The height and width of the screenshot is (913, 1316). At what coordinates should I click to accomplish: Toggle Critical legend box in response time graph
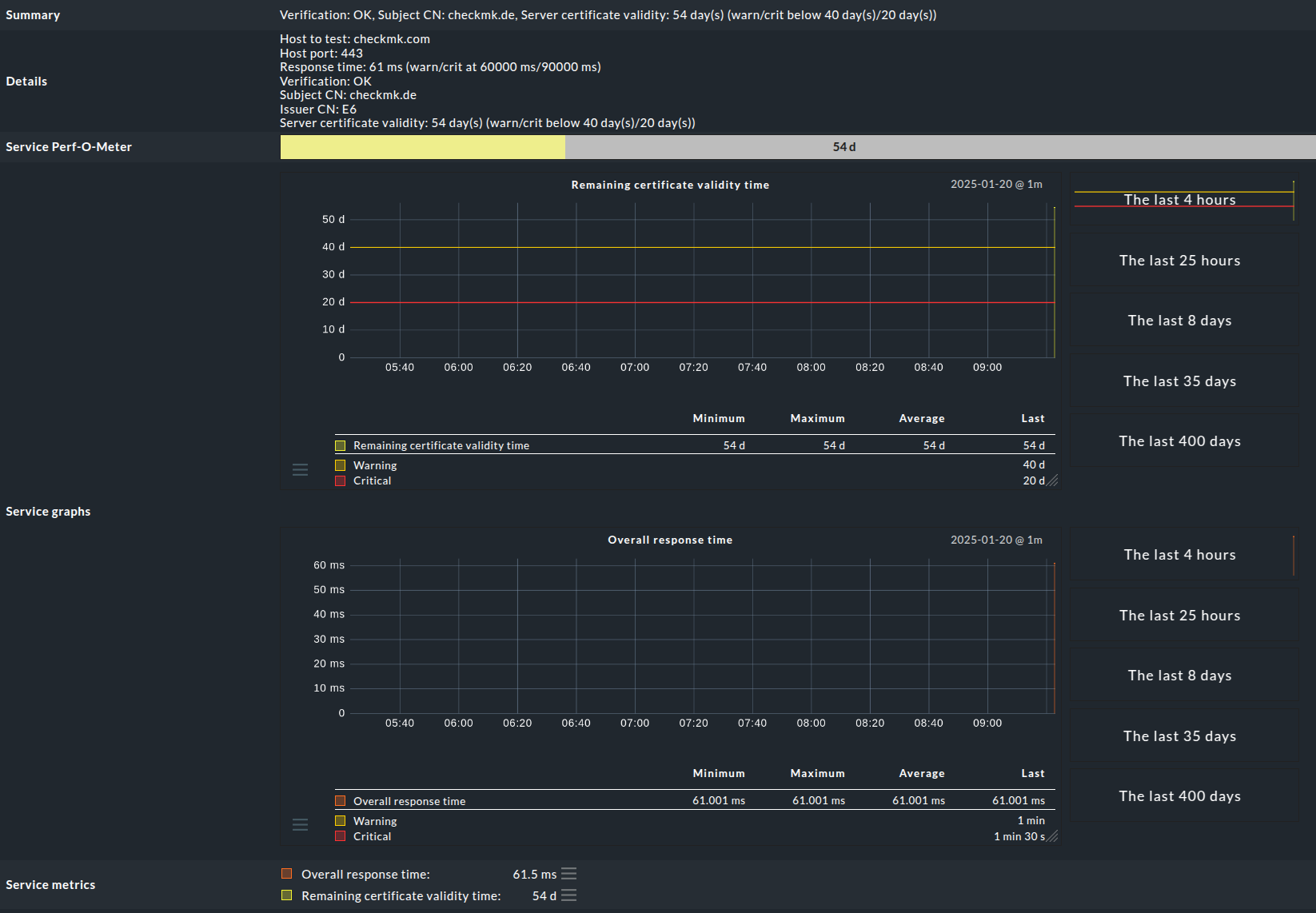tap(341, 836)
